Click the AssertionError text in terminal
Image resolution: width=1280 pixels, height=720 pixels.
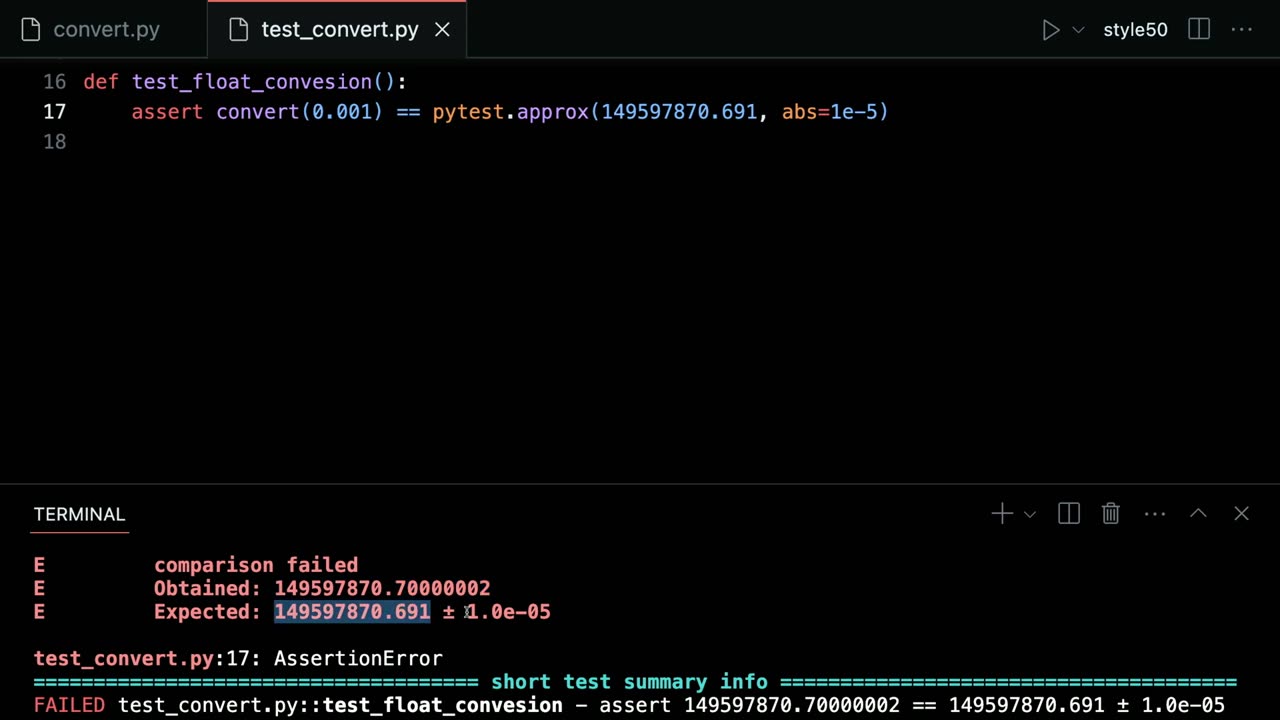358,658
